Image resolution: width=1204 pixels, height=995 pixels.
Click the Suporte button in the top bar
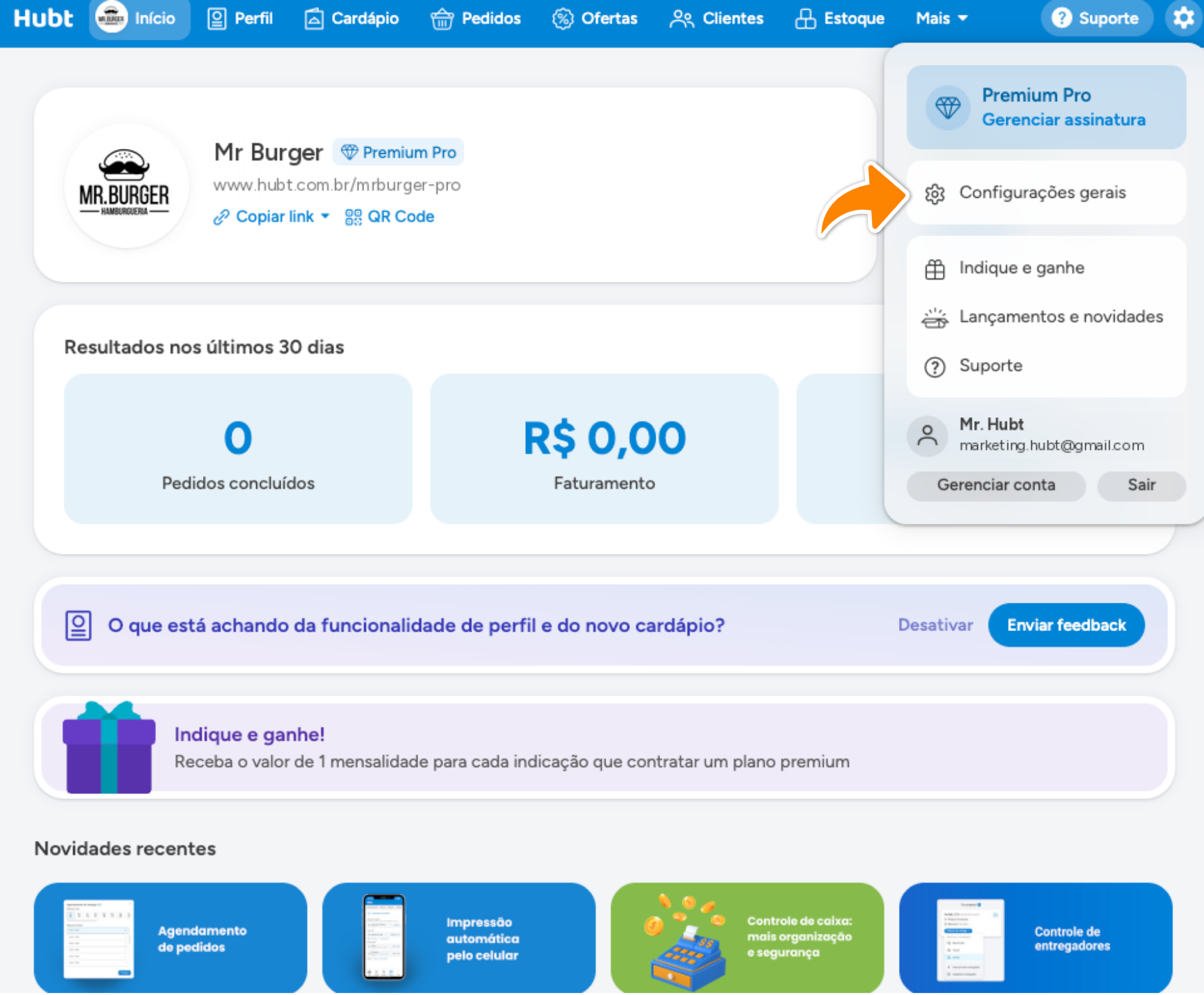click(1096, 18)
